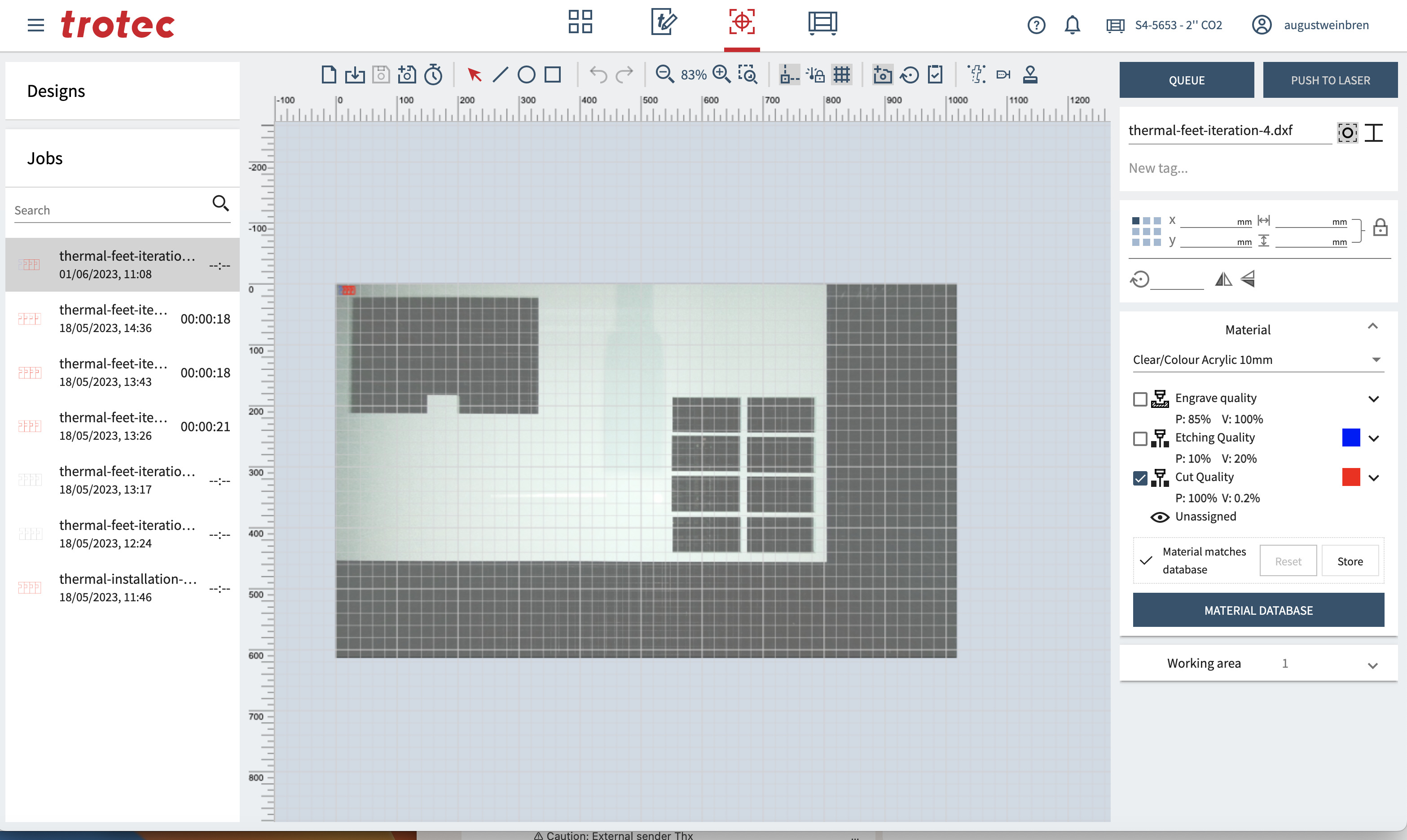The image size is (1407, 840).
Task: Enable the Etching Quality checkbox
Action: pos(1140,439)
